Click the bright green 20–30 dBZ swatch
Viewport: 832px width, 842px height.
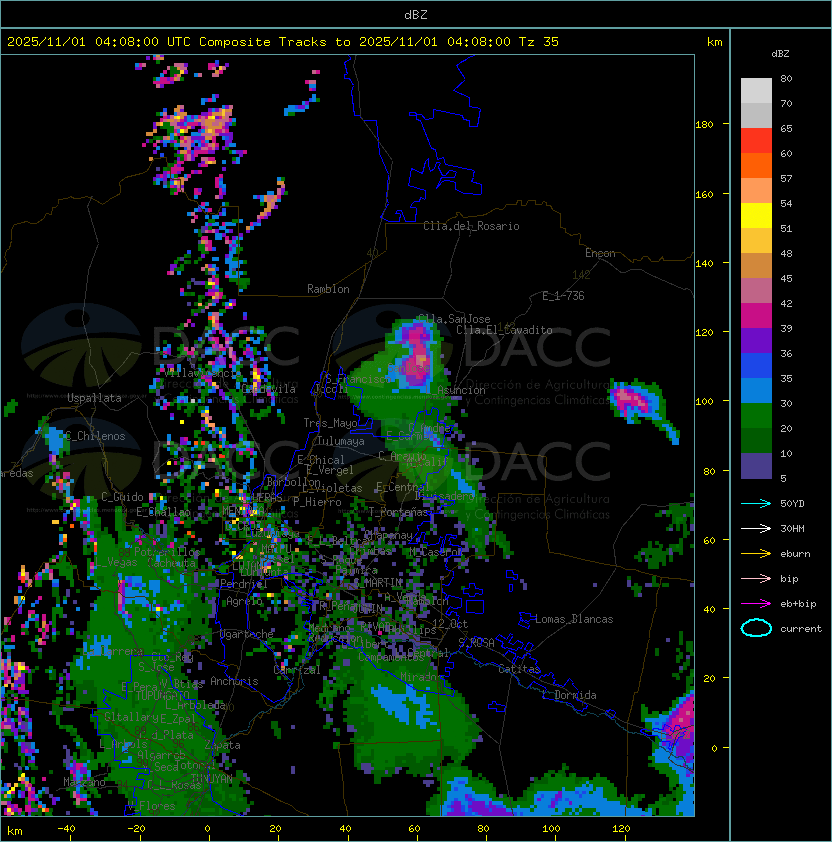click(x=756, y=416)
